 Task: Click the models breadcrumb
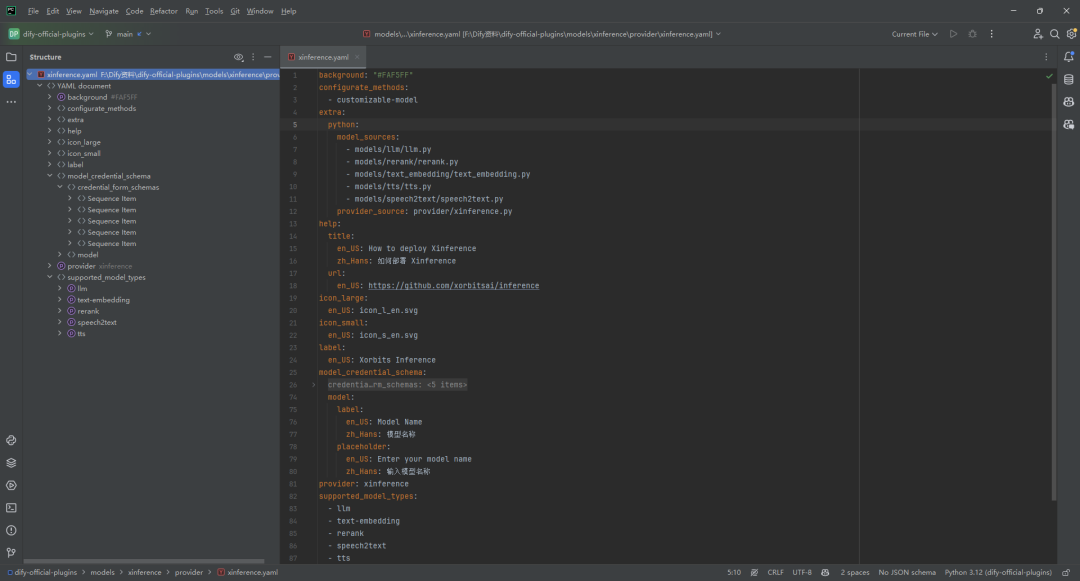click(x=103, y=573)
